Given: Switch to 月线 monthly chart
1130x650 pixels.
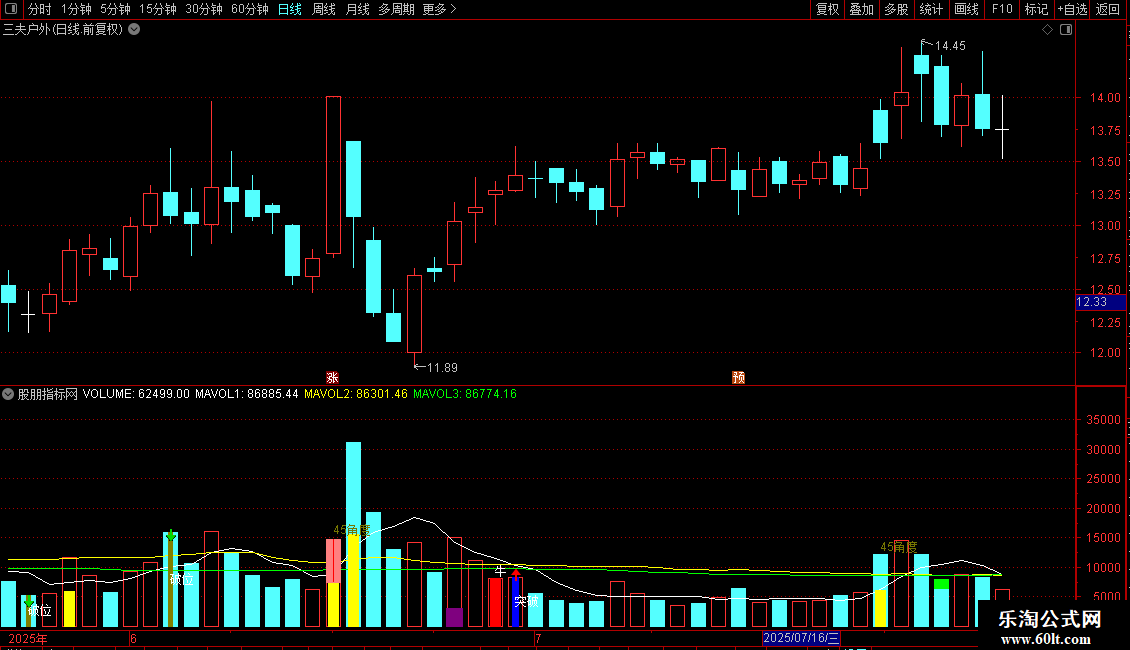Looking at the screenshot, I should (357, 9).
